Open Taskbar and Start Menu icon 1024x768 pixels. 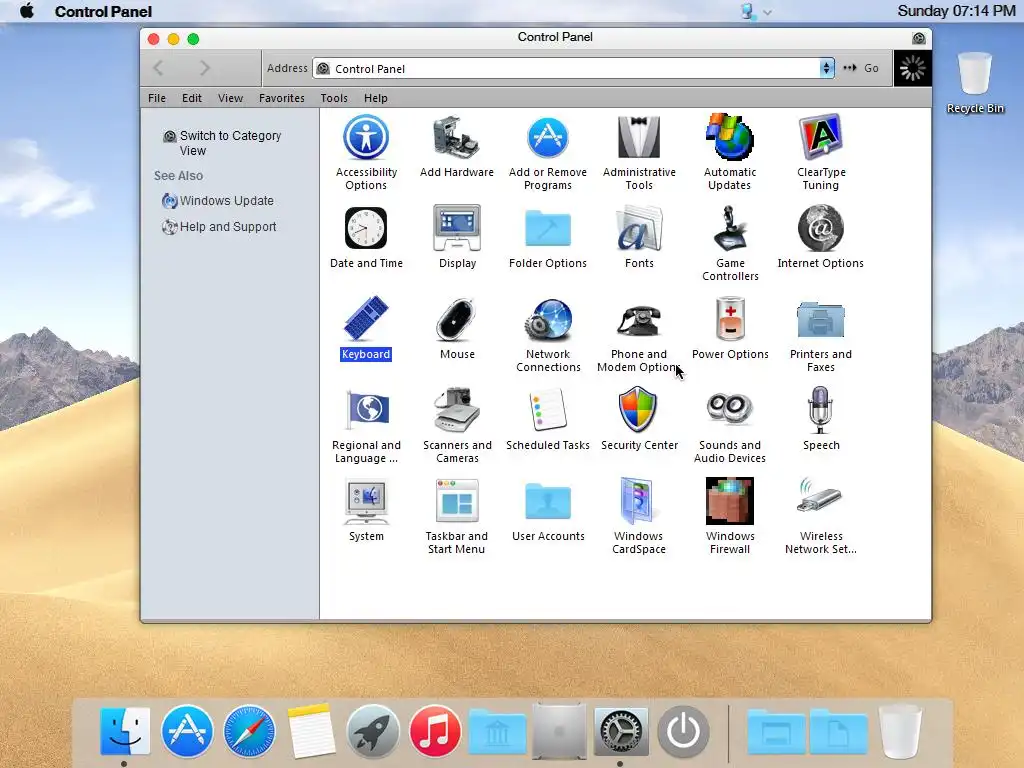[x=456, y=501]
